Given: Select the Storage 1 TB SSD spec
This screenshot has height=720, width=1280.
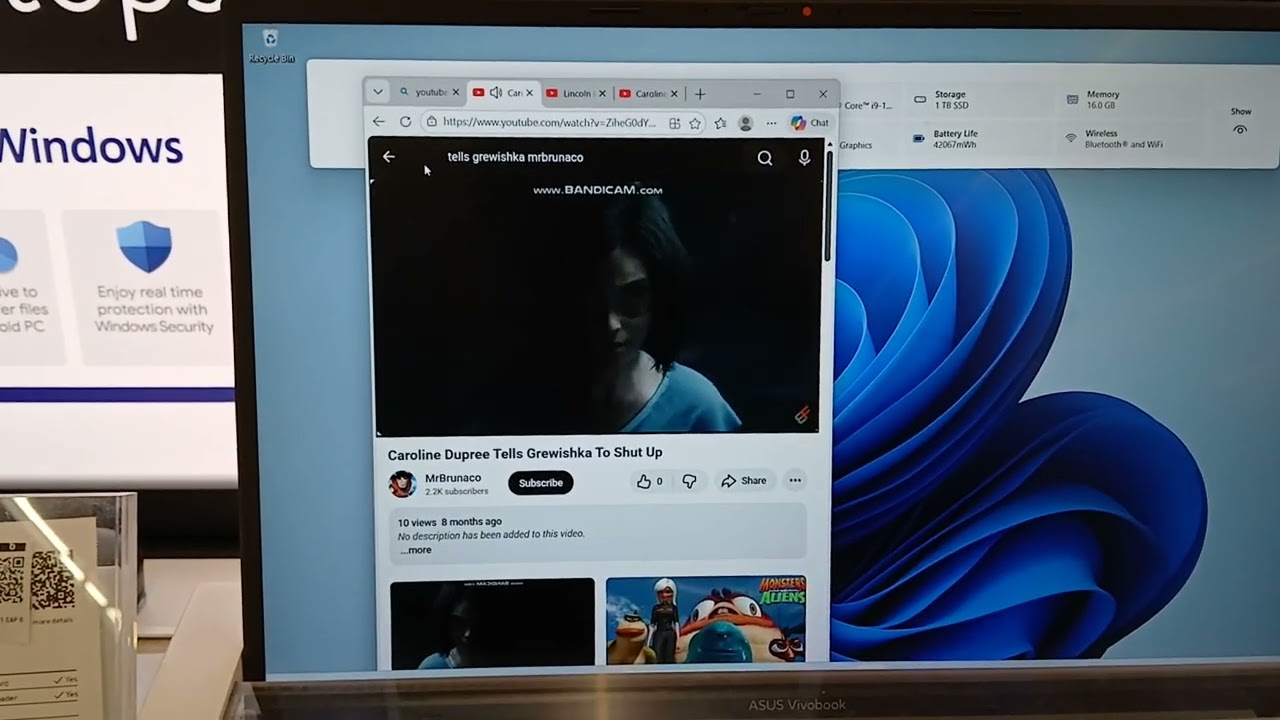Looking at the screenshot, I should (950, 100).
